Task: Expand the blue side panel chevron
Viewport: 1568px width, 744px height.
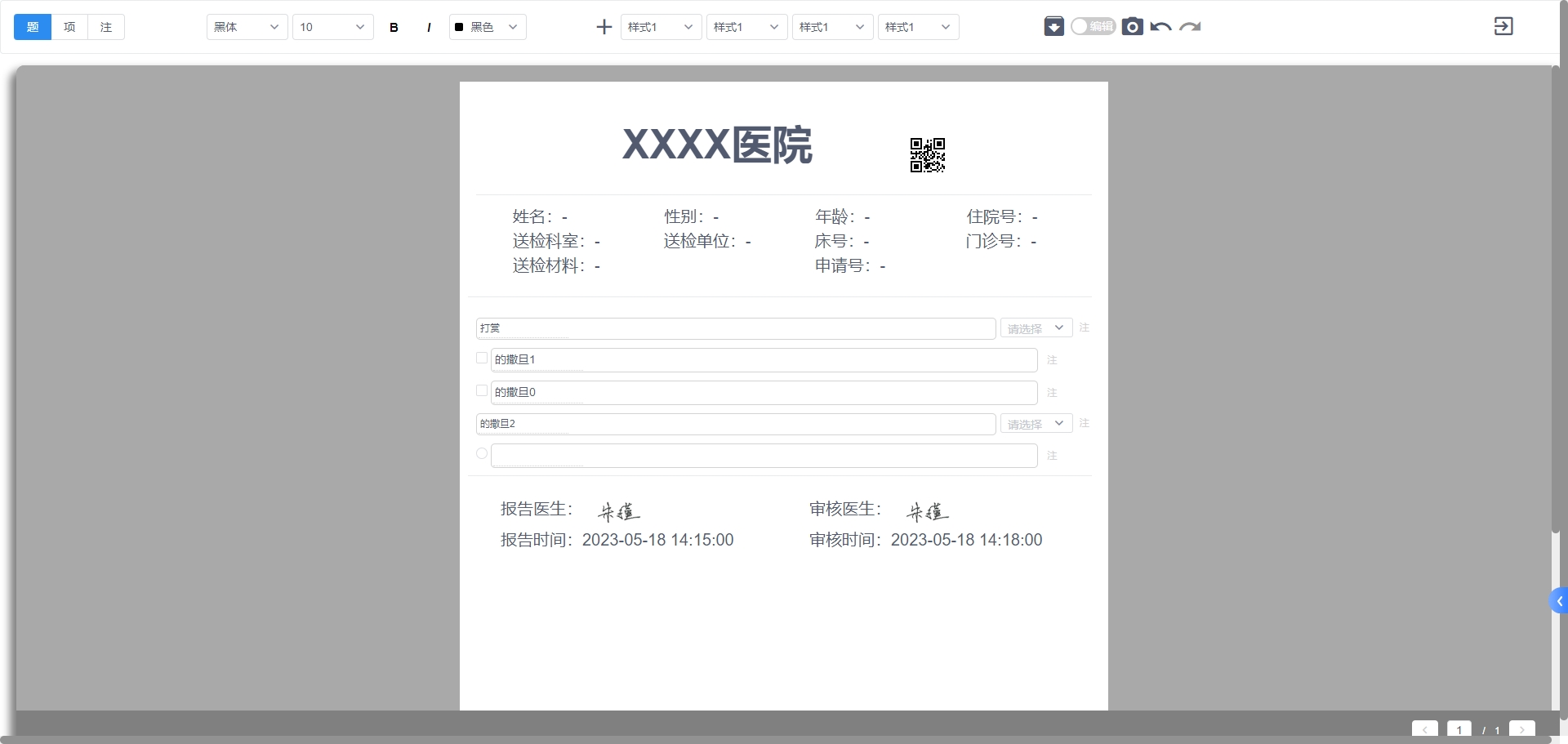Action: pyautogui.click(x=1559, y=601)
